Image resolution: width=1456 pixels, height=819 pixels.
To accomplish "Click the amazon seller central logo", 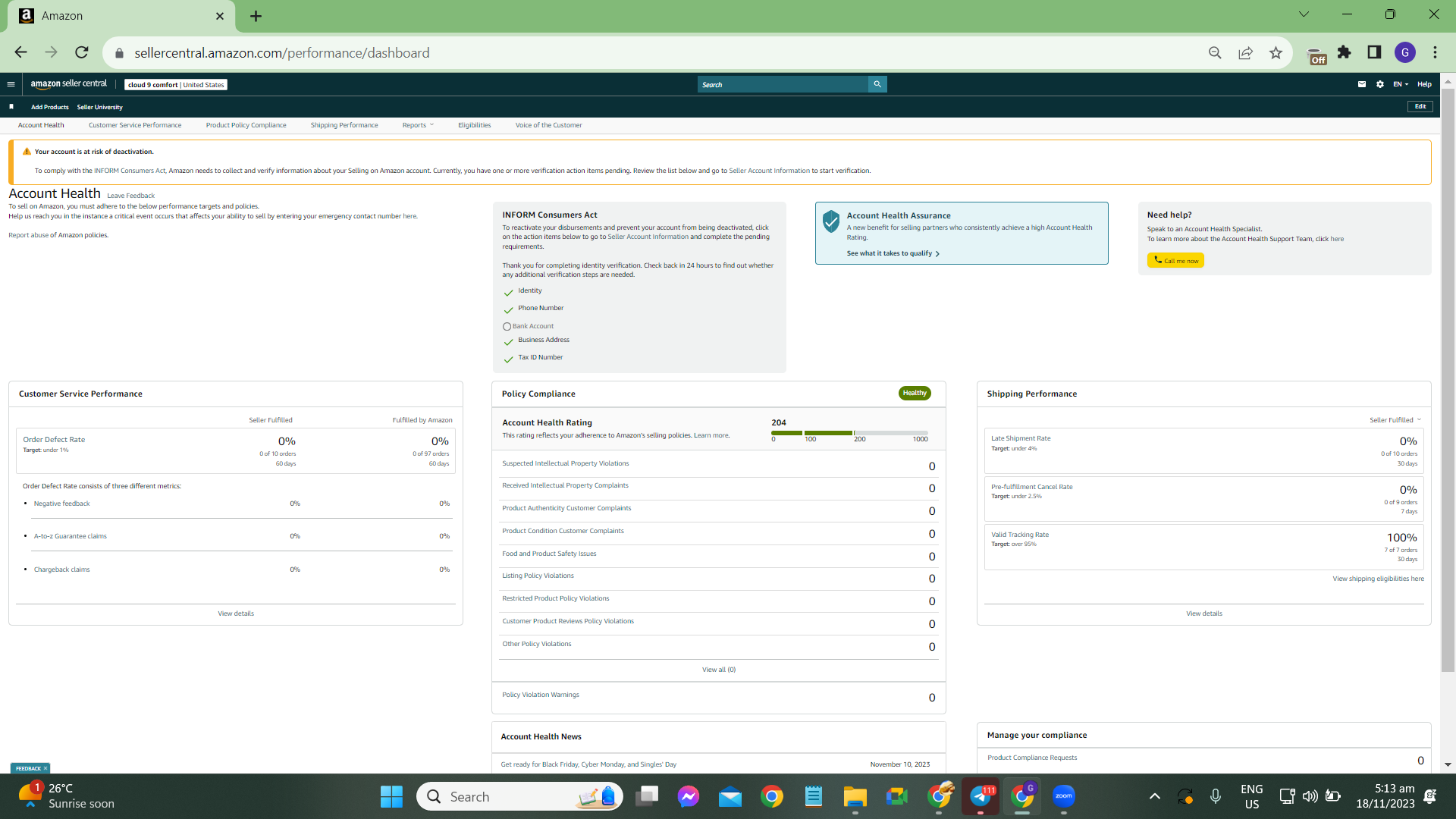I will (x=69, y=84).
